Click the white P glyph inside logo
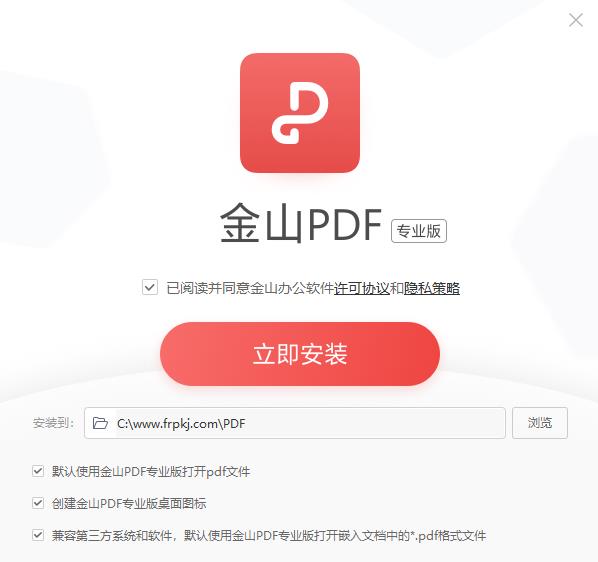The height and width of the screenshot is (562, 598). tap(300, 113)
